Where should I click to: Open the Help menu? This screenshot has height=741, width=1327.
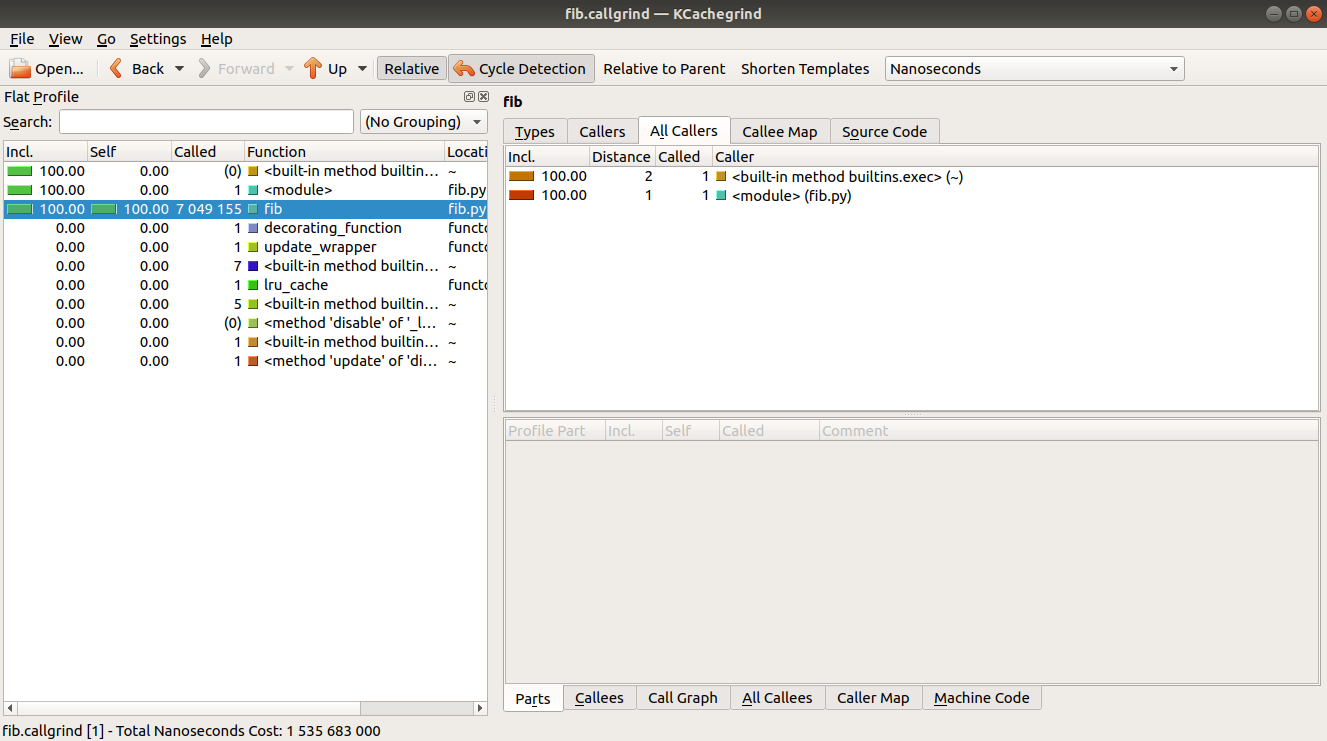click(216, 39)
